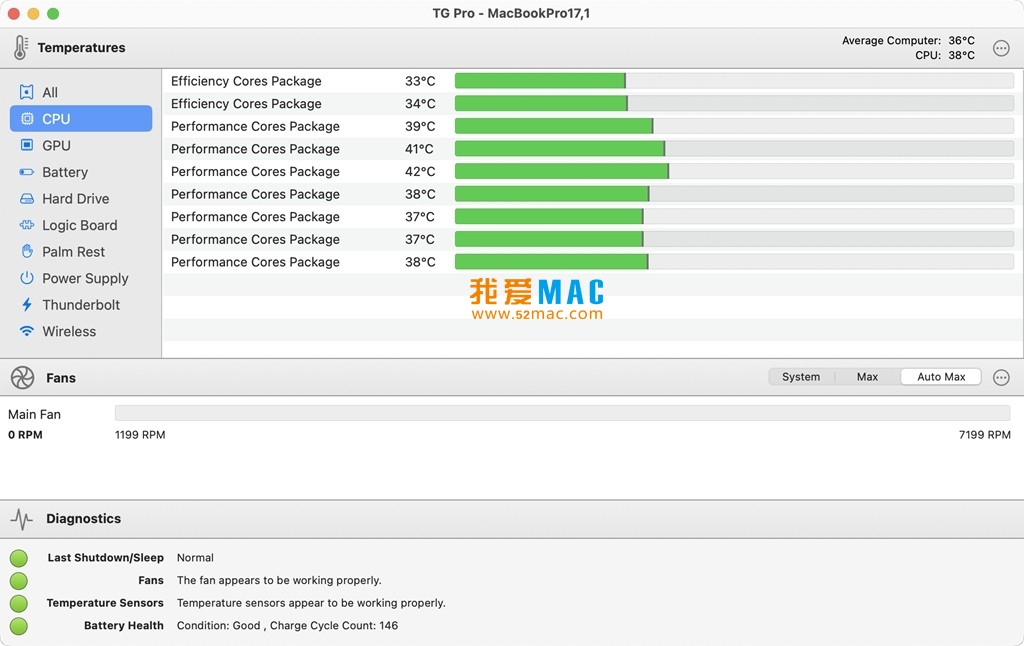This screenshot has height=646, width=1024.
Task: Show GPU temperature sensors
Action: pyautogui.click(x=56, y=146)
